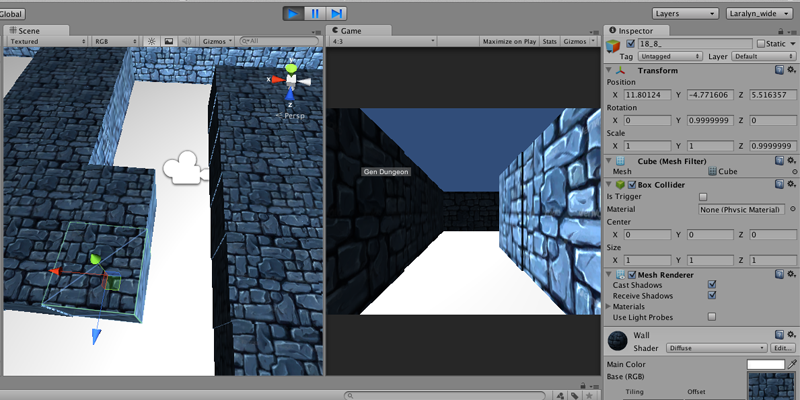The height and width of the screenshot is (400, 800).
Task: Uncheck Cast Shadows option
Action: [x=712, y=285]
